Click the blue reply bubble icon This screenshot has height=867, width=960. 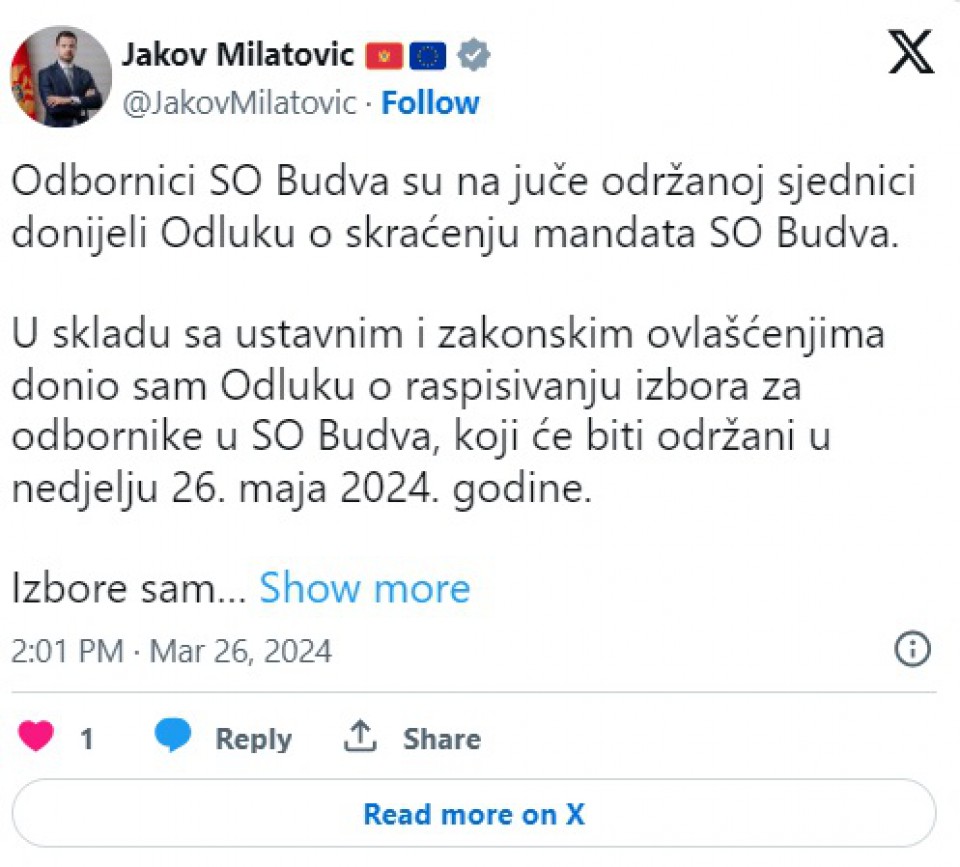click(x=173, y=736)
